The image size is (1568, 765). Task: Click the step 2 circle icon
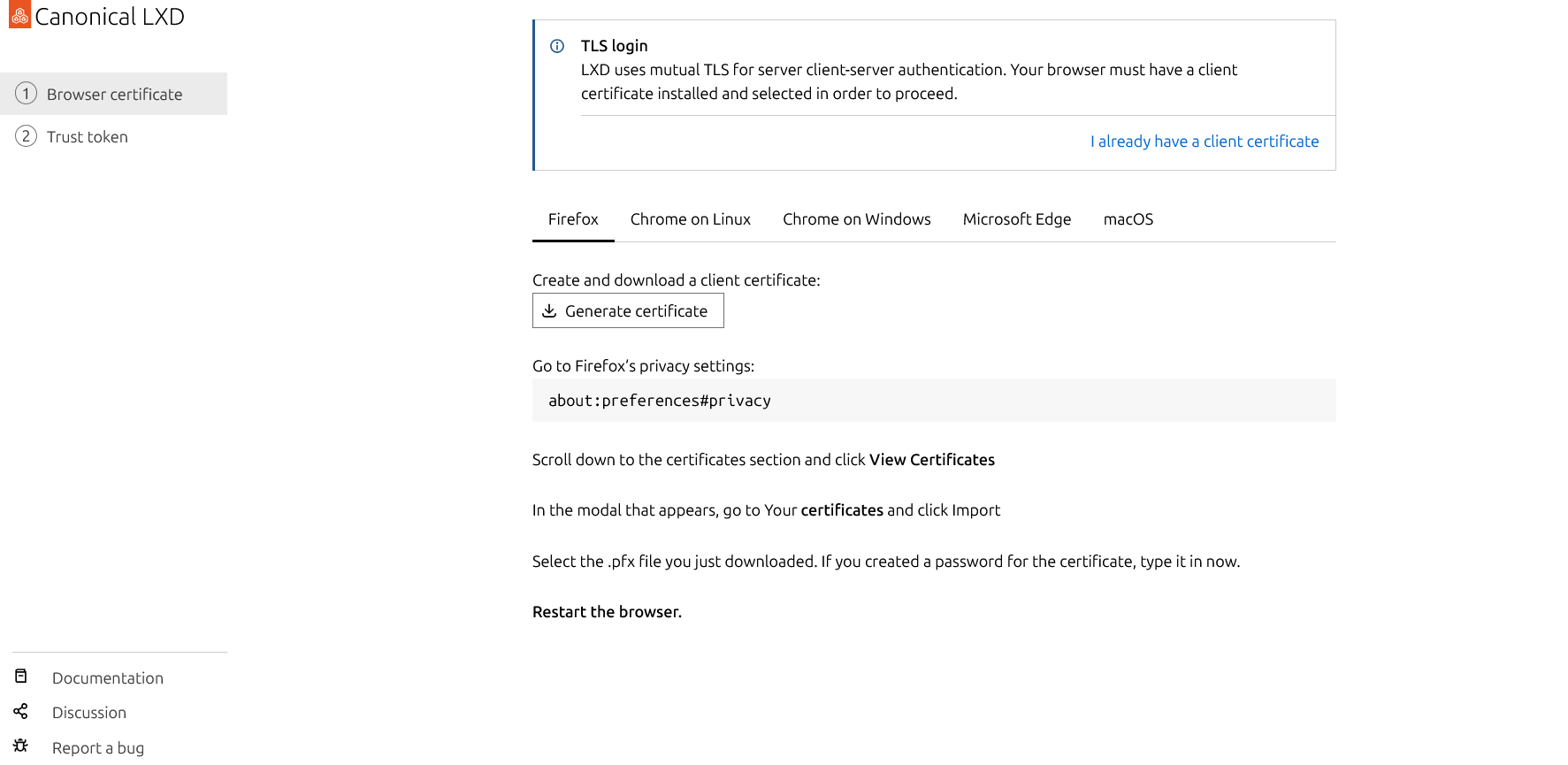[x=26, y=136]
